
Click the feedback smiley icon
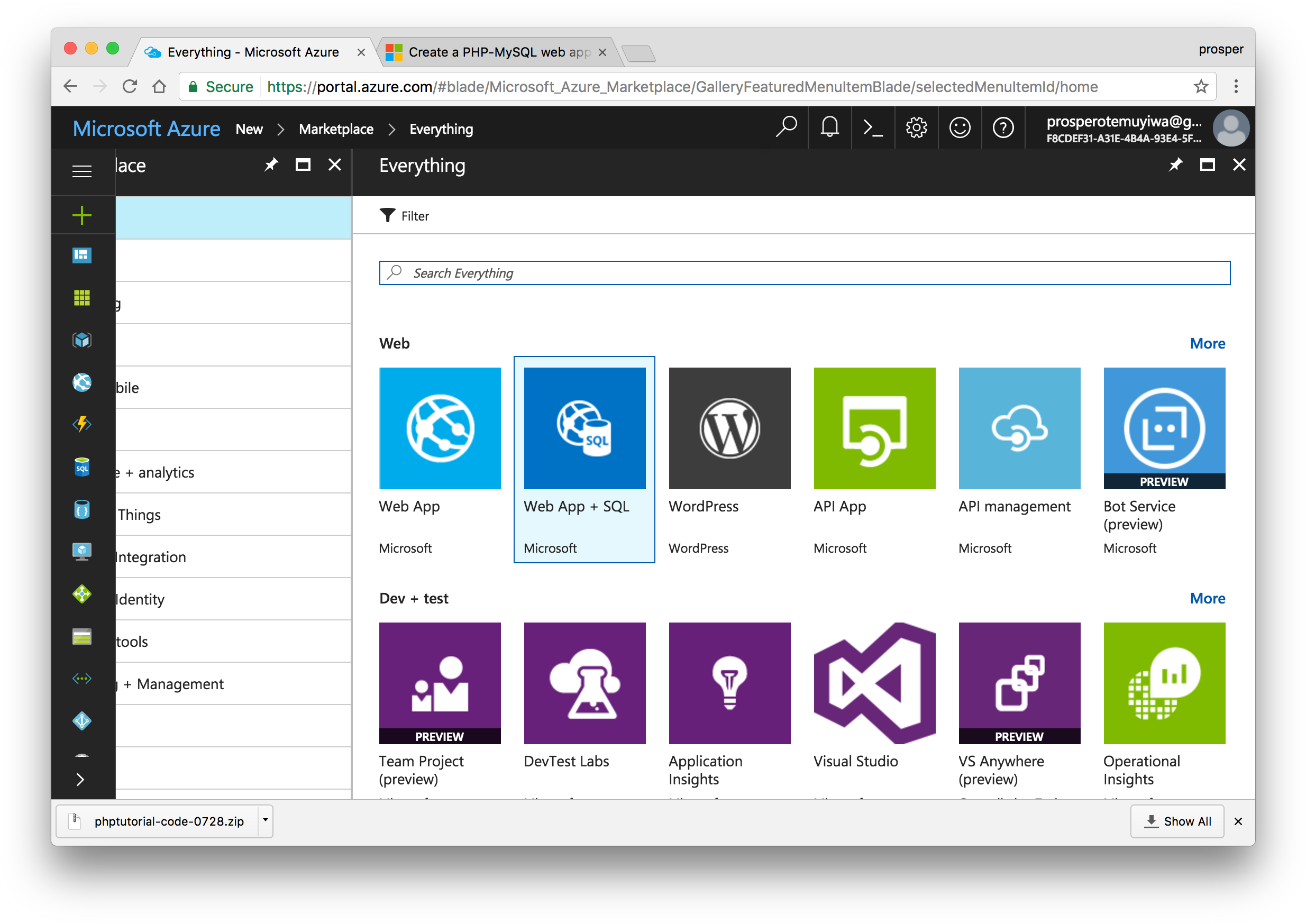click(960, 127)
